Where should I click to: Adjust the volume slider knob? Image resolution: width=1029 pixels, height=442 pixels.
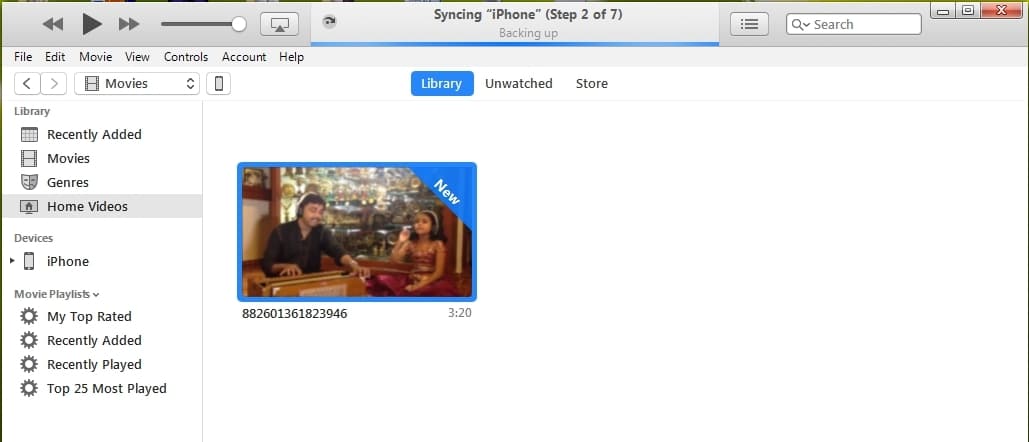239,24
